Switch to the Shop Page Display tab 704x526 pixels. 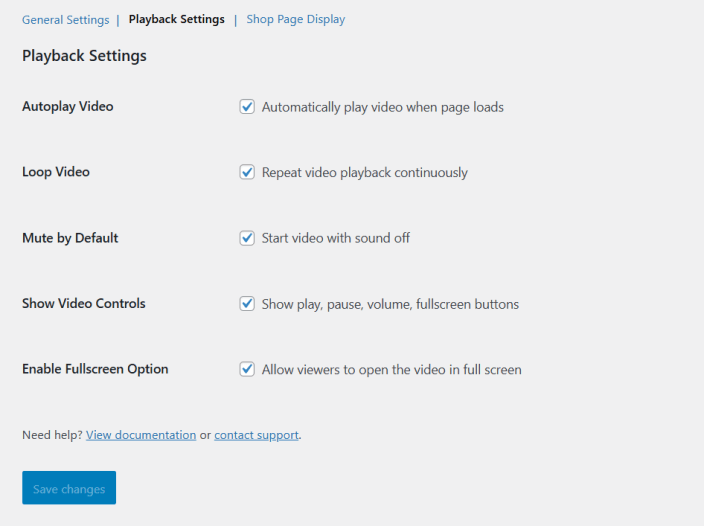(295, 19)
